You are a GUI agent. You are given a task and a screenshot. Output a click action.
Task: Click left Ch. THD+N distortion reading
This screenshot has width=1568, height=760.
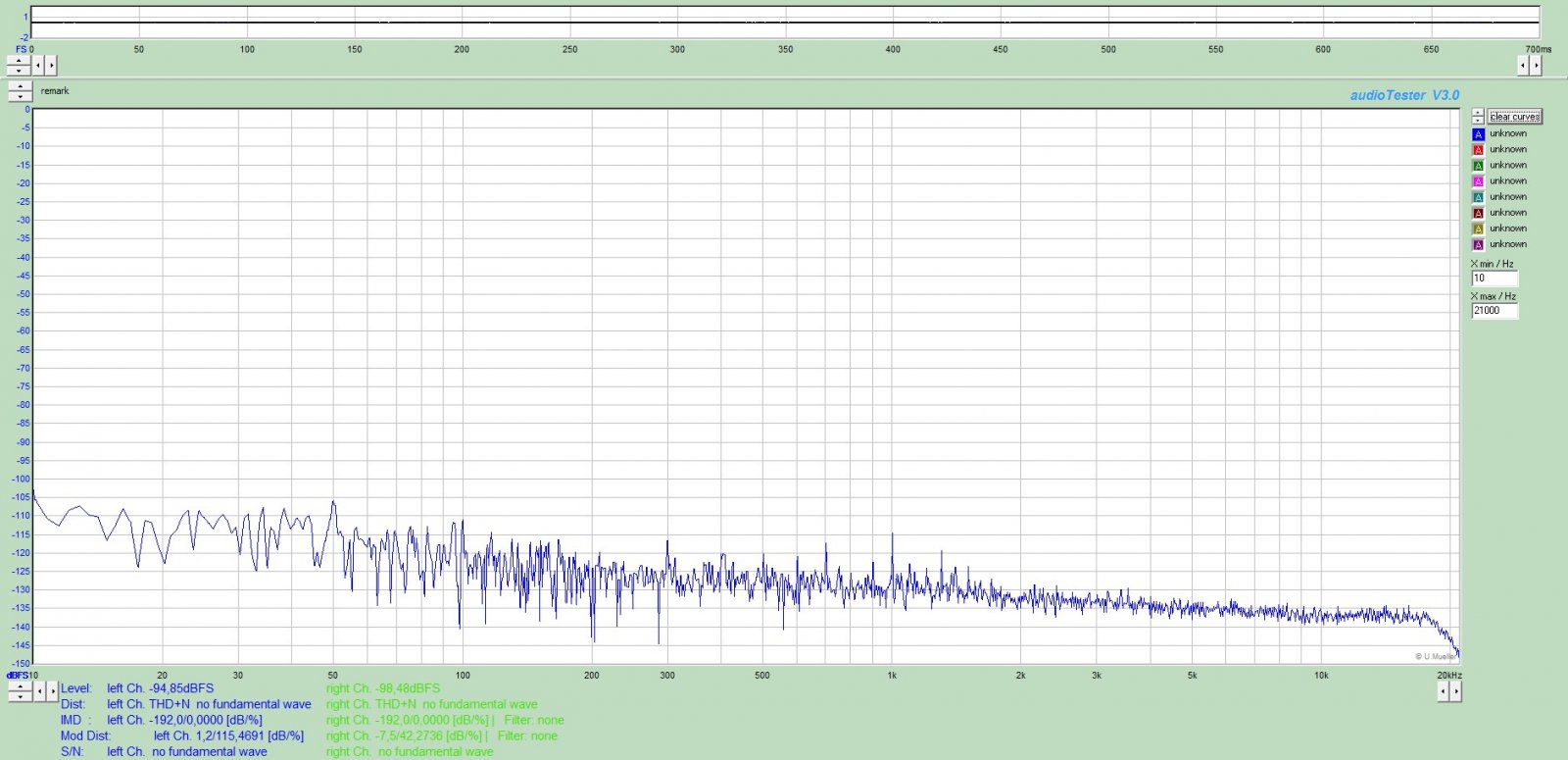209,704
